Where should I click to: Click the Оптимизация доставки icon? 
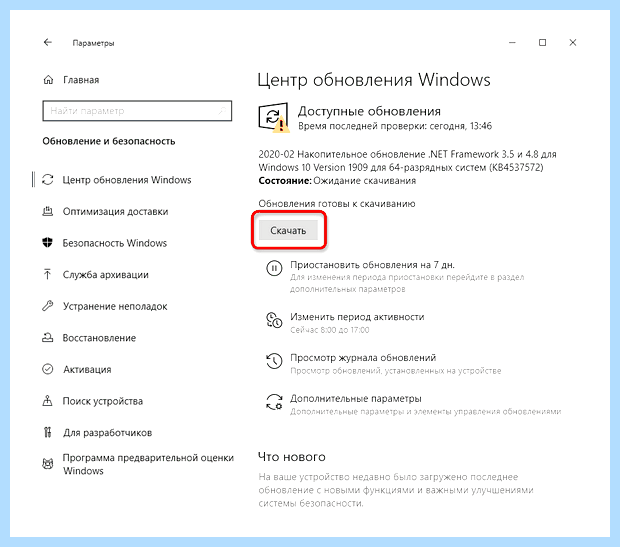(48, 211)
